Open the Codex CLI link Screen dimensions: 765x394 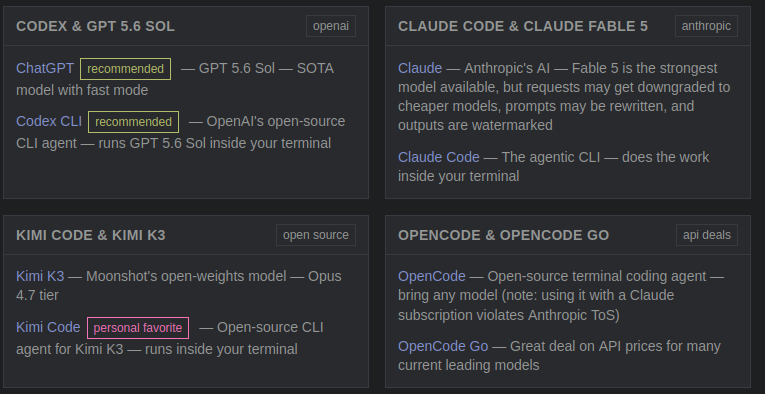(49, 121)
